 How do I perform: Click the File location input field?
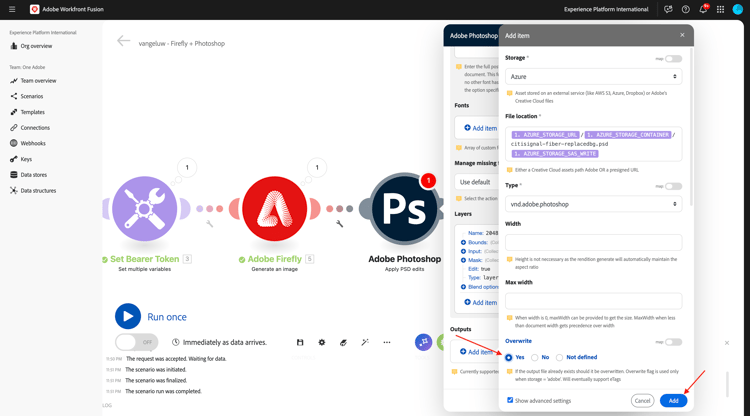point(593,144)
